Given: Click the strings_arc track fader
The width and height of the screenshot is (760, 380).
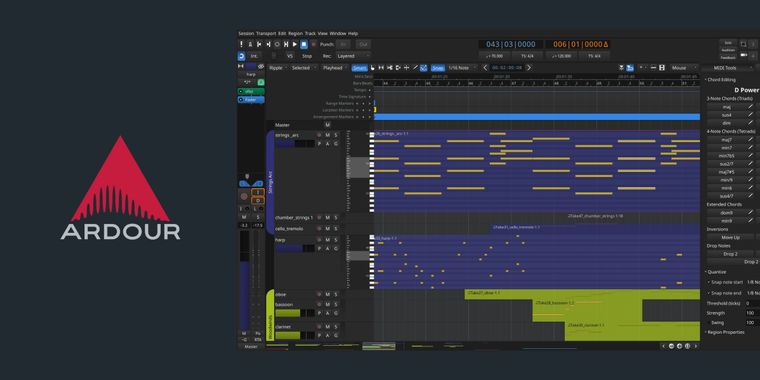Looking at the screenshot, I should point(295,144).
